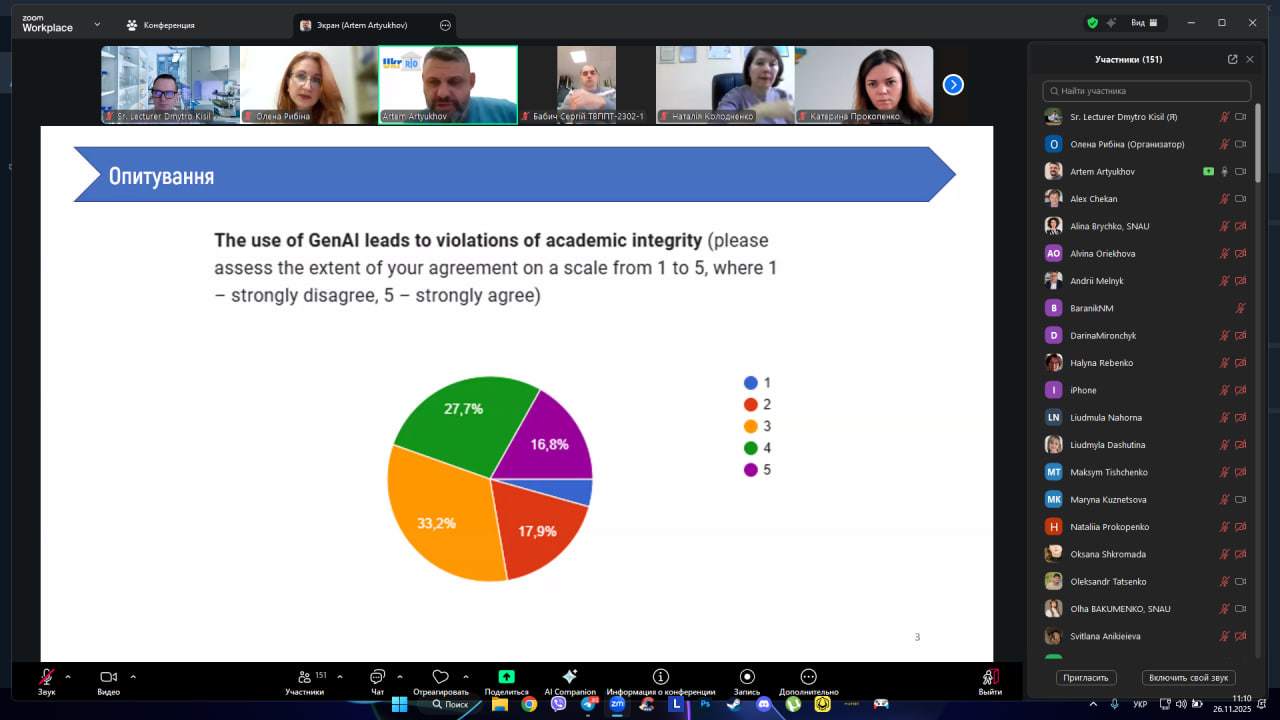
Task: Click the Share screen icon
Action: 506,677
